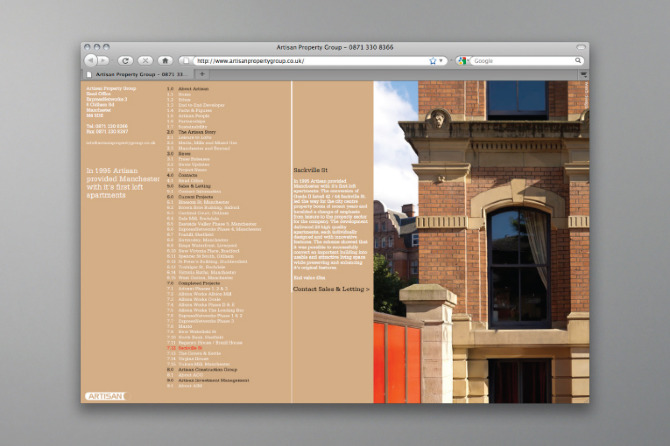Screen dimensions: 670x446
Task: Click the Tel: 0871 330 8366 text
Action: (x=107, y=126)
